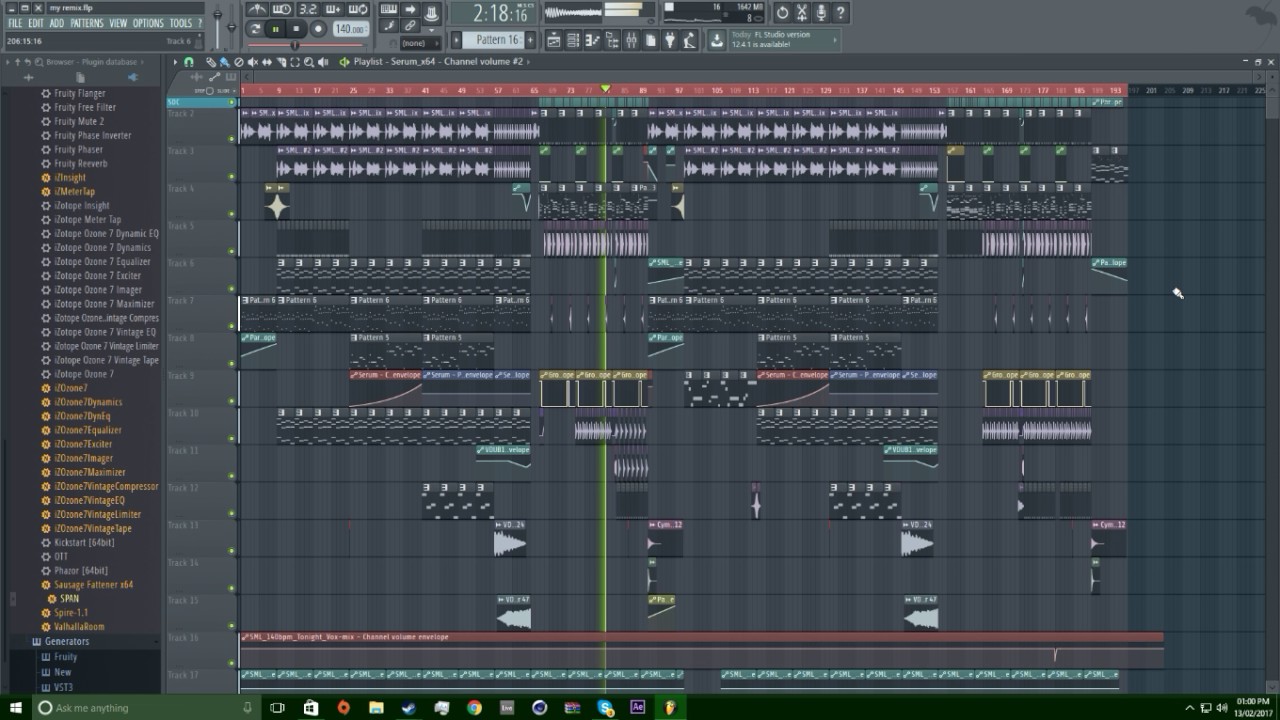Screen dimensions: 1280x720
Task: Open the OPTIONS menu
Action: click(x=148, y=23)
